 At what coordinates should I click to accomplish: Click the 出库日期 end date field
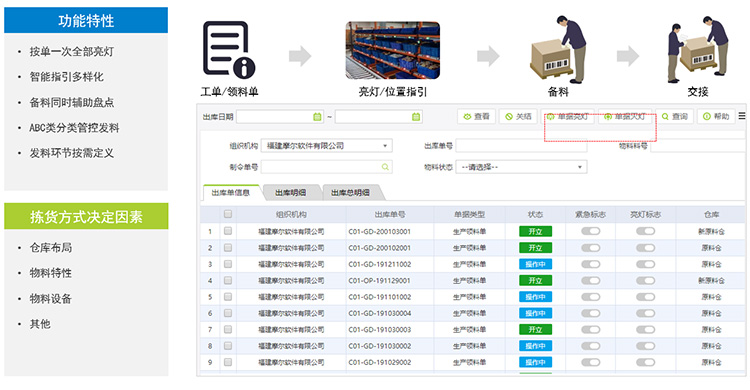(x=379, y=116)
